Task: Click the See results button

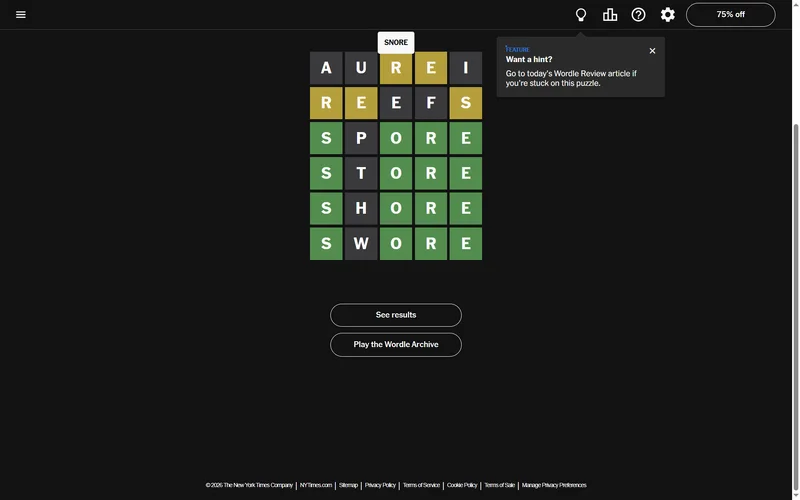Action: coord(396,315)
